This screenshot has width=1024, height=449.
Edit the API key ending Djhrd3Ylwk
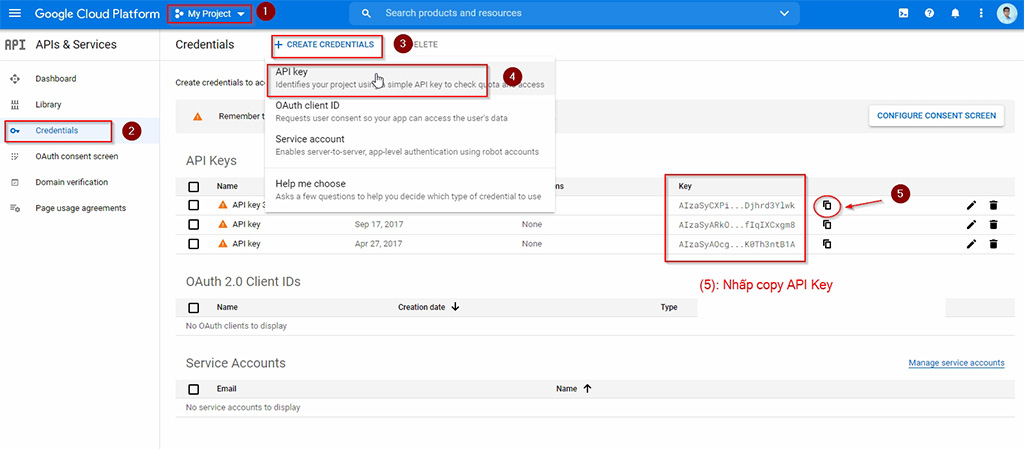(971, 205)
